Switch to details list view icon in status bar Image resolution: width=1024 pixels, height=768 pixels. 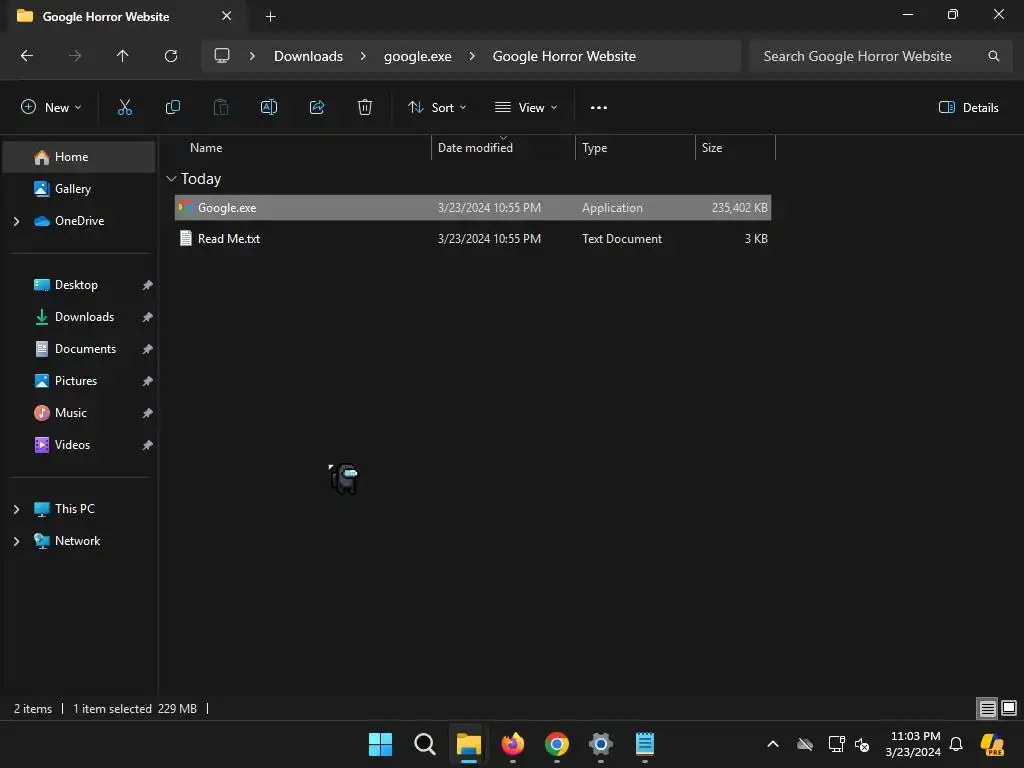(x=987, y=708)
